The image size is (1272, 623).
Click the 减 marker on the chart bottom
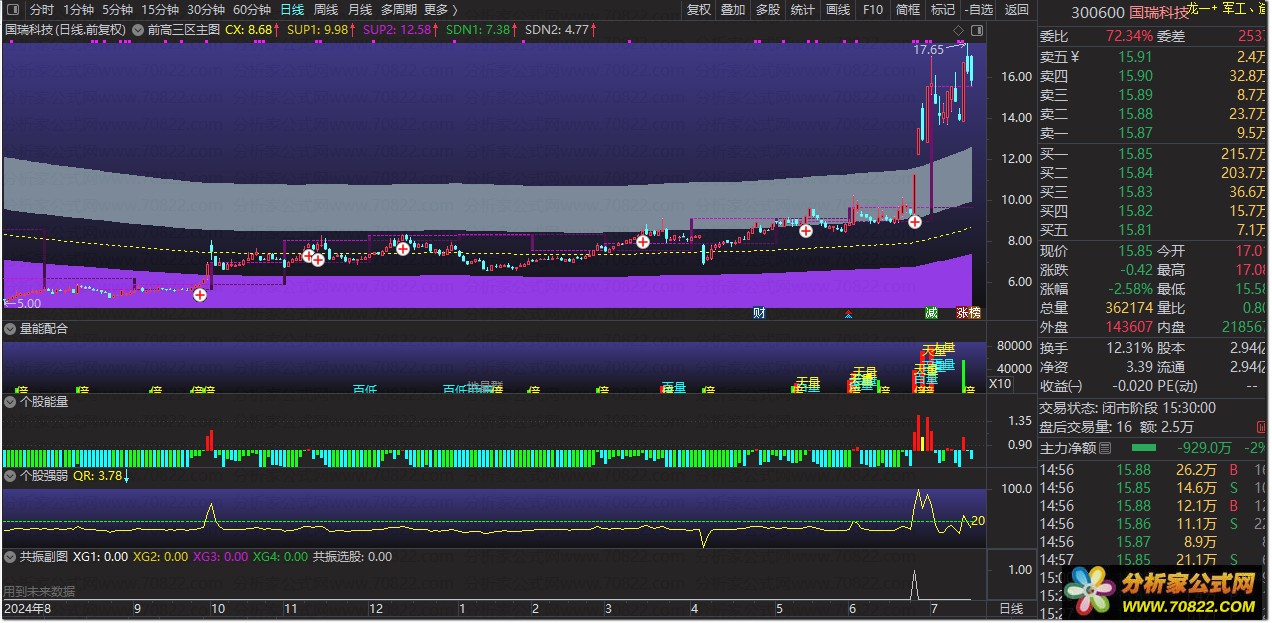(931, 313)
